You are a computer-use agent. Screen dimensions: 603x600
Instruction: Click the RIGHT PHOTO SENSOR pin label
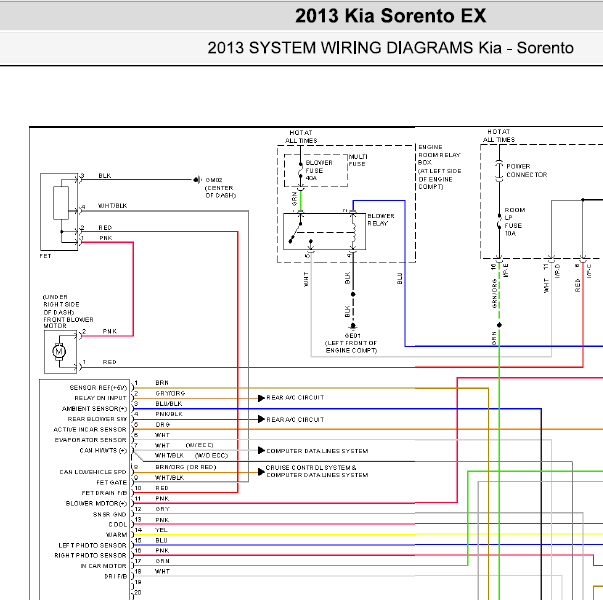[90, 555]
